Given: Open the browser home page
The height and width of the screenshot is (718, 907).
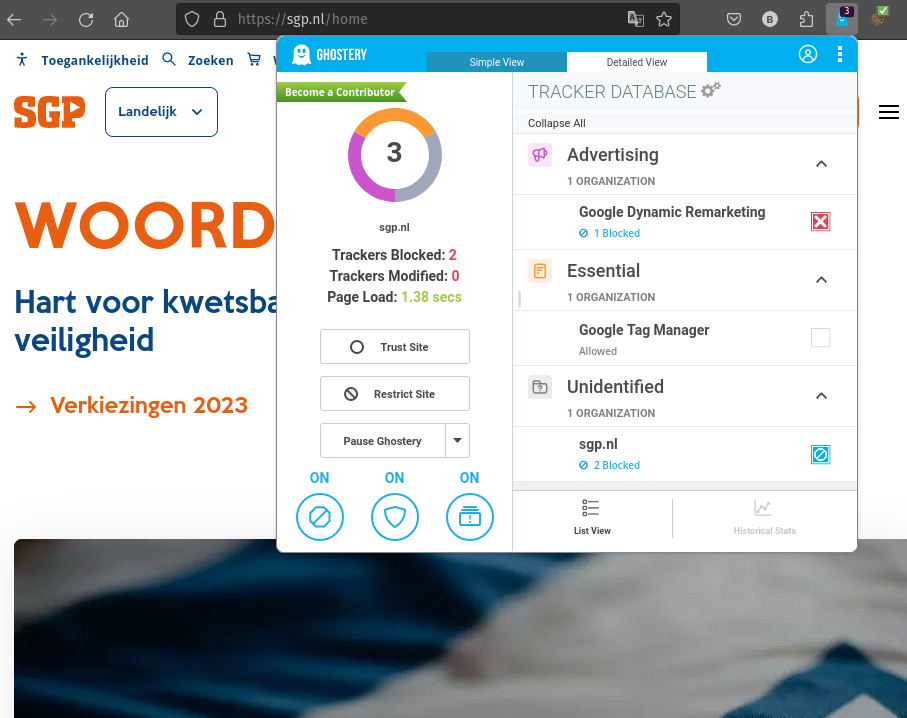Looking at the screenshot, I should click(121, 20).
